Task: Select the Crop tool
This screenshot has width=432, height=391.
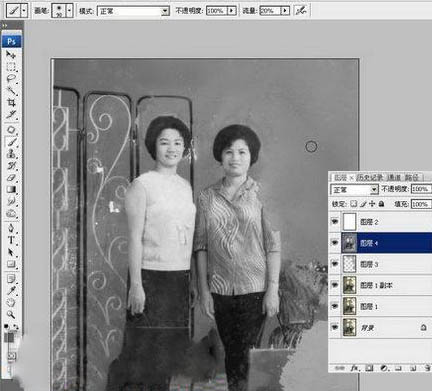Action: pyautogui.click(x=11, y=102)
